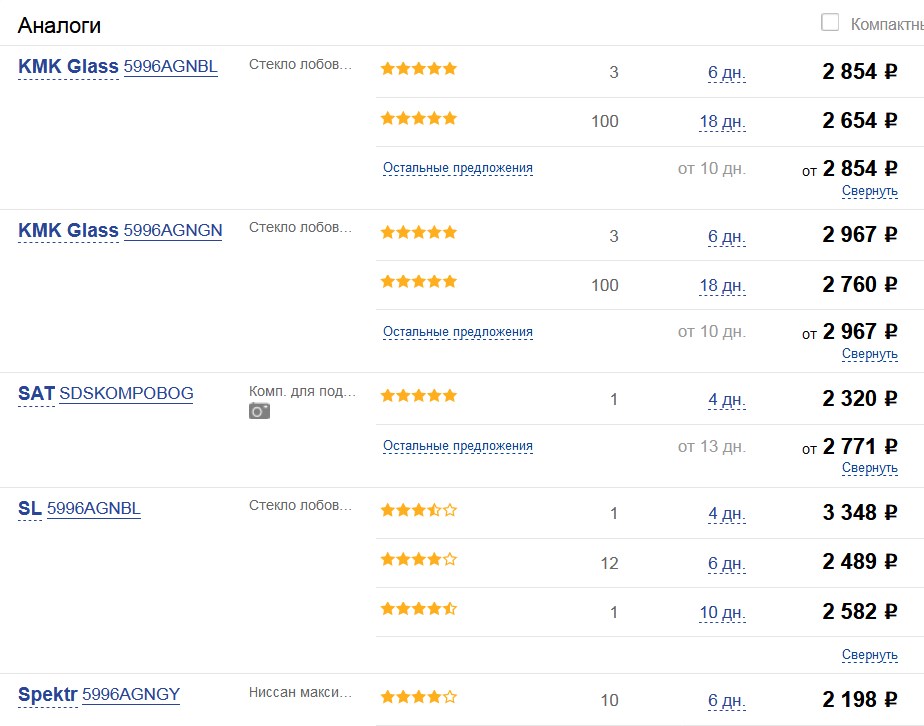
Task: Expand Остальные предложения for KMK Glass 5996AGNBL
Action: coord(457,168)
